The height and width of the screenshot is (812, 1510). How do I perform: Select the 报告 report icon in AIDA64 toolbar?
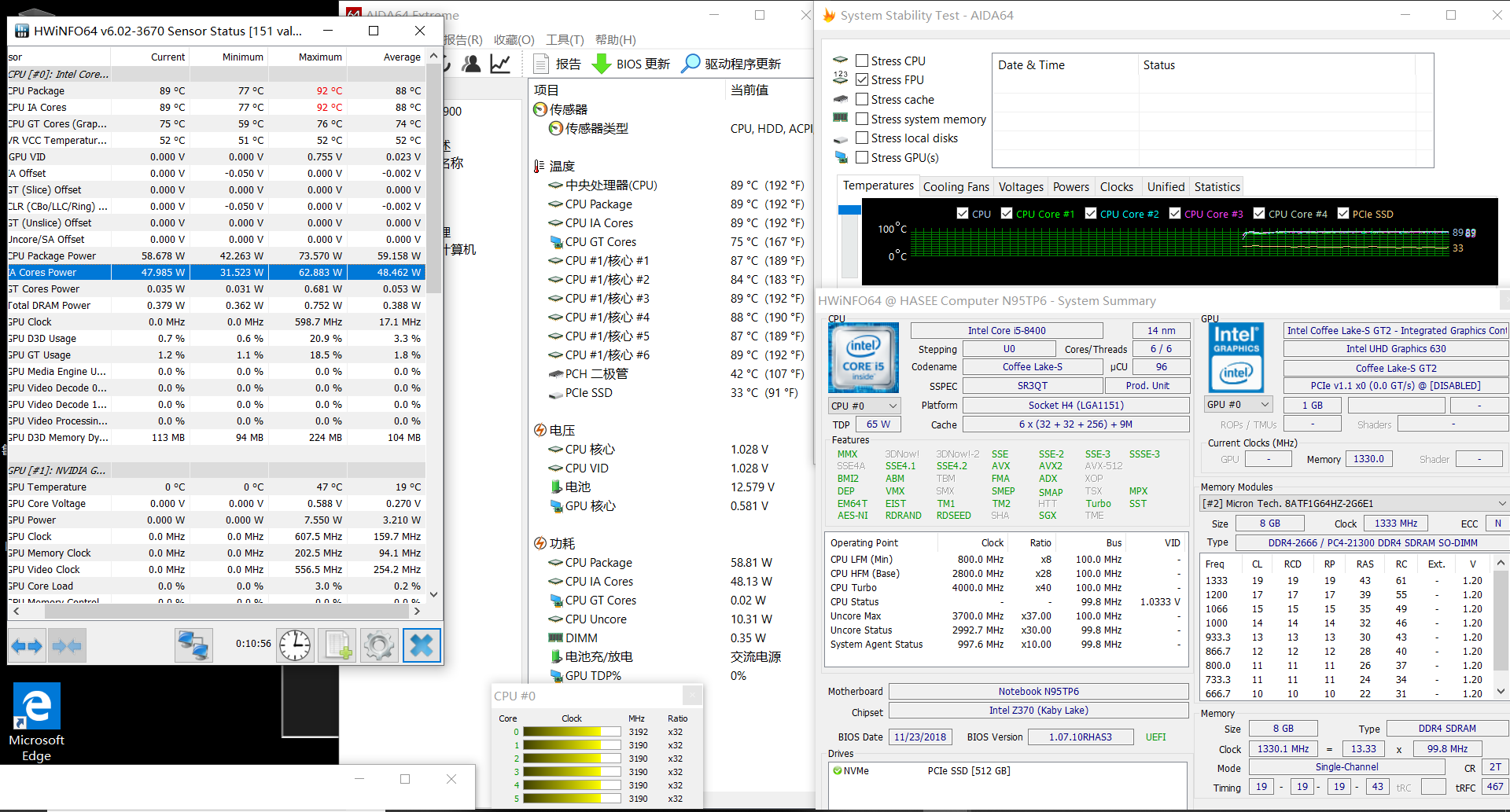pyautogui.click(x=540, y=63)
